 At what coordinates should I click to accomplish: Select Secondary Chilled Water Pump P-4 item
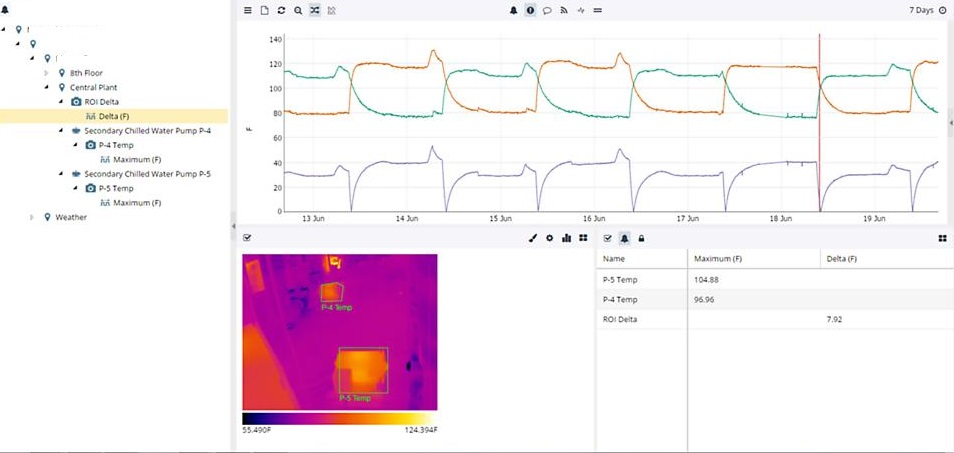[147, 131]
